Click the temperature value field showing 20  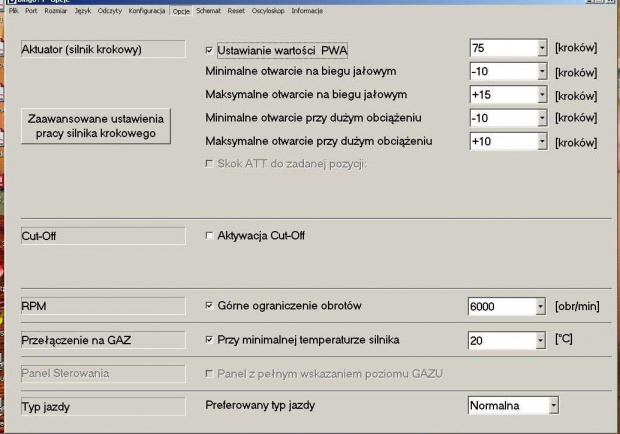[501, 340]
